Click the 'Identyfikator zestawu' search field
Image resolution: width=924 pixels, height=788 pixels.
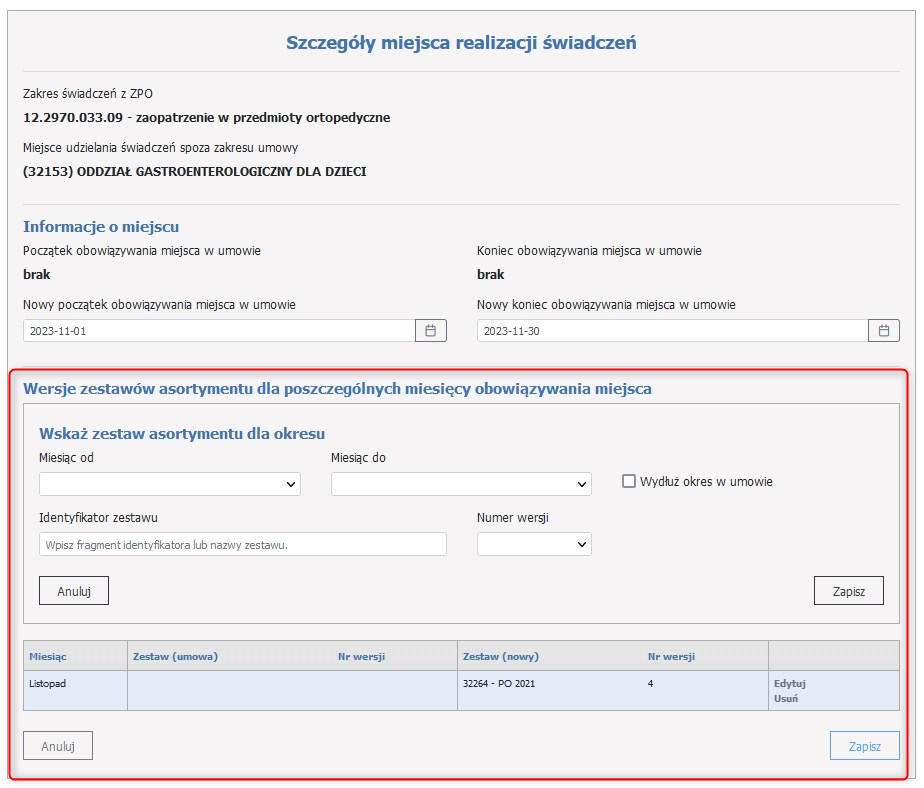(x=242, y=544)
